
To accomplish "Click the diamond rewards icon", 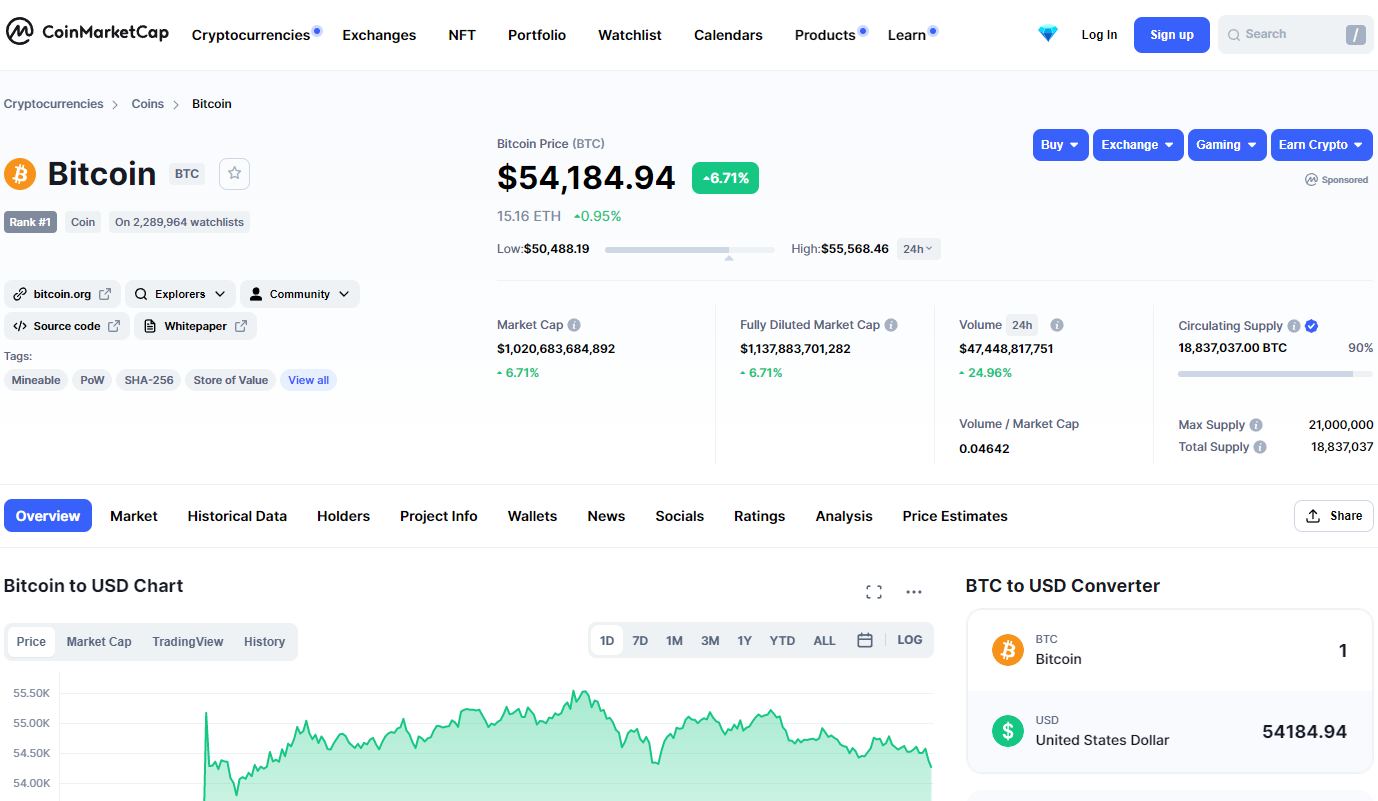I will coord(1047,34).
